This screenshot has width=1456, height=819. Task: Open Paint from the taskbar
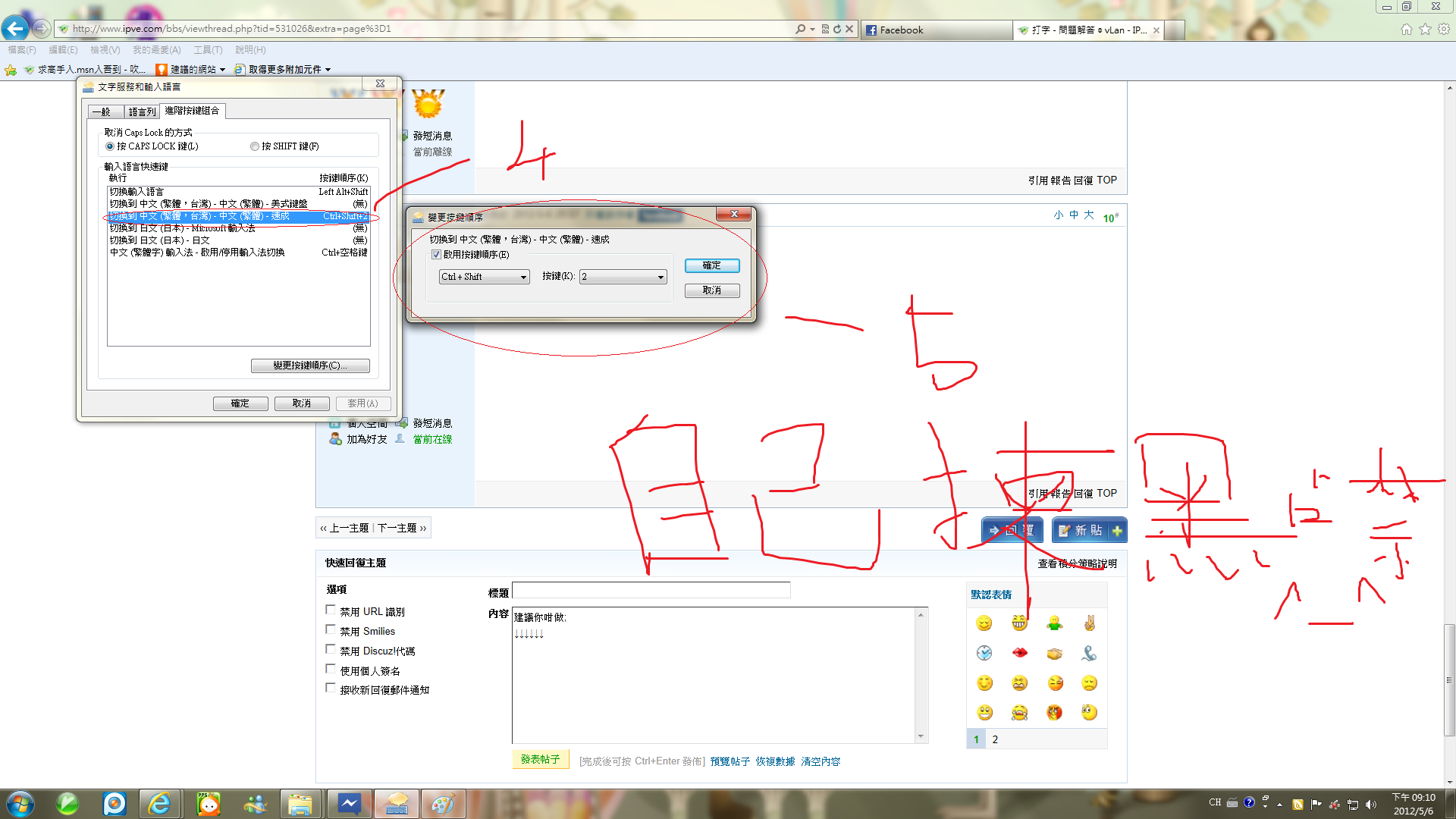(x=442, y=803)
